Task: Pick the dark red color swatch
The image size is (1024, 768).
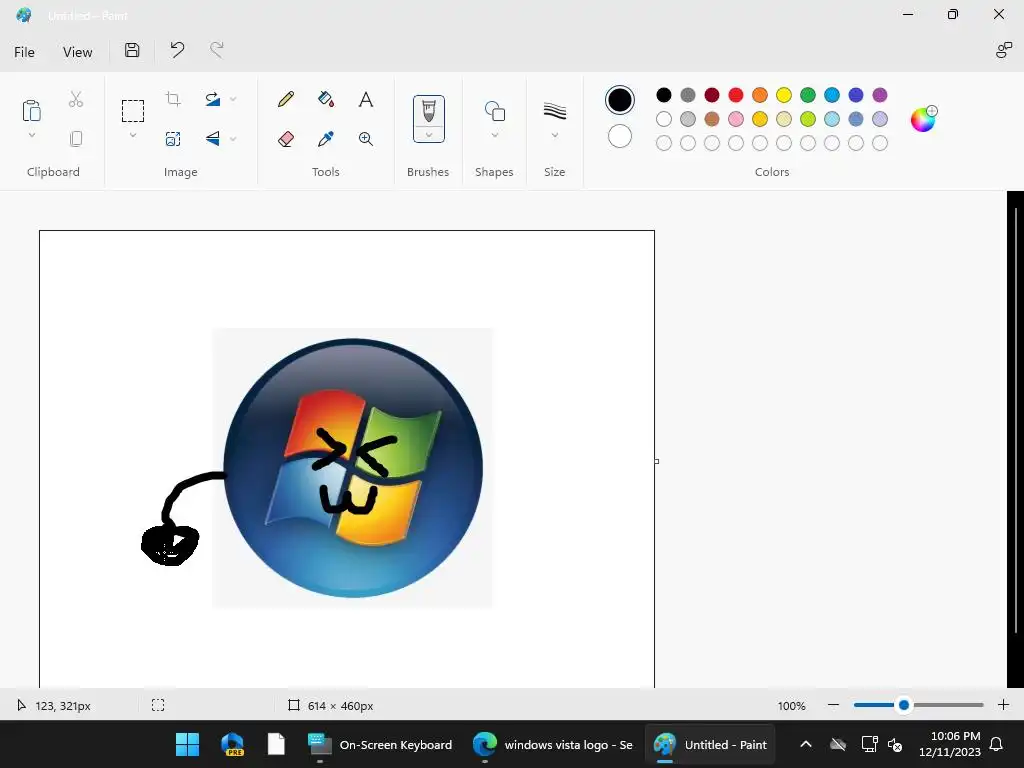Action: click(712, 95)
